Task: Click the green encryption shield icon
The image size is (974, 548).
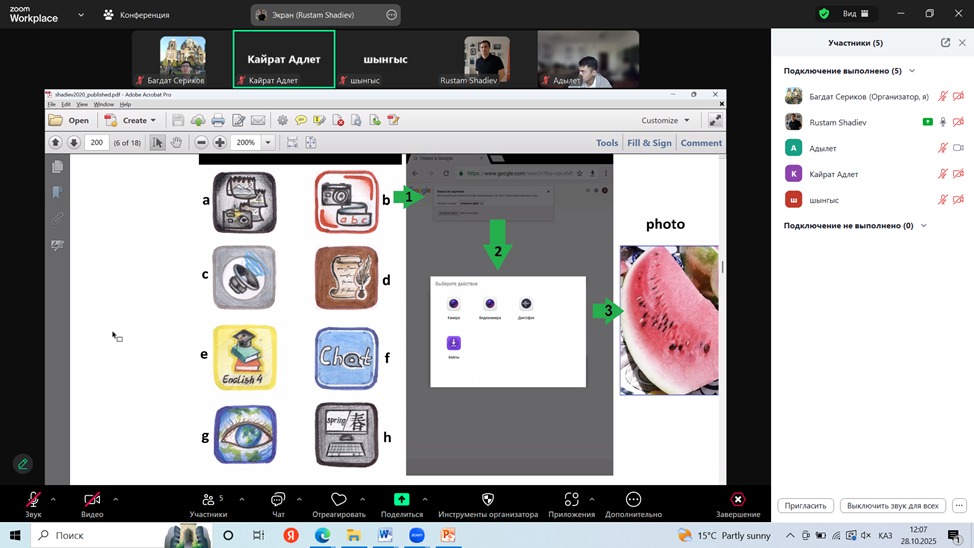Action: (824, 14)
